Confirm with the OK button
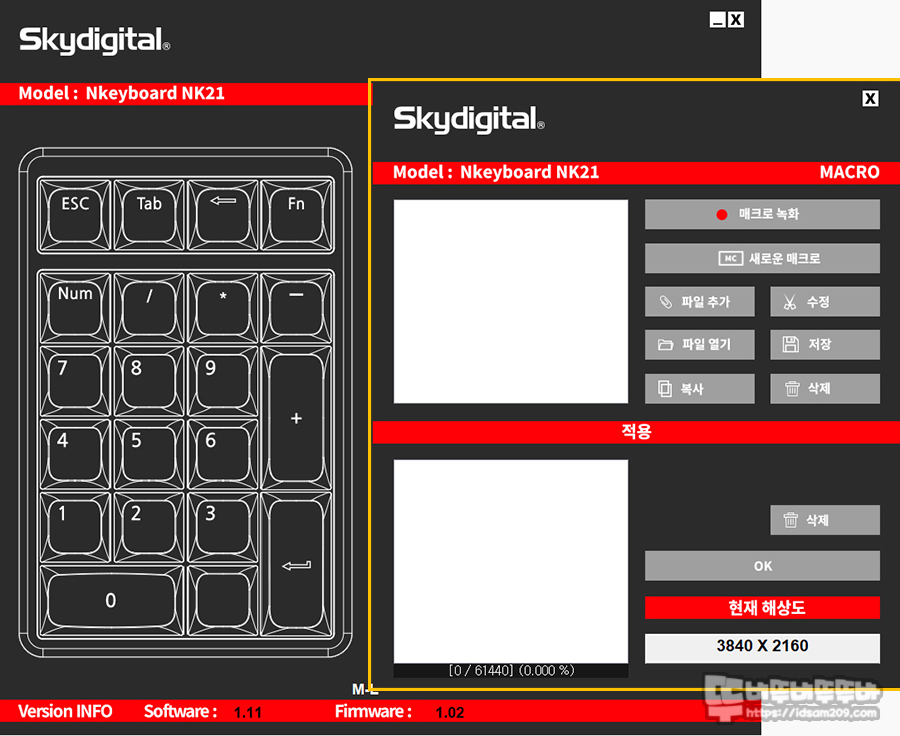The height and width of the screenshot is (736, 900). [x=762, y=566]
